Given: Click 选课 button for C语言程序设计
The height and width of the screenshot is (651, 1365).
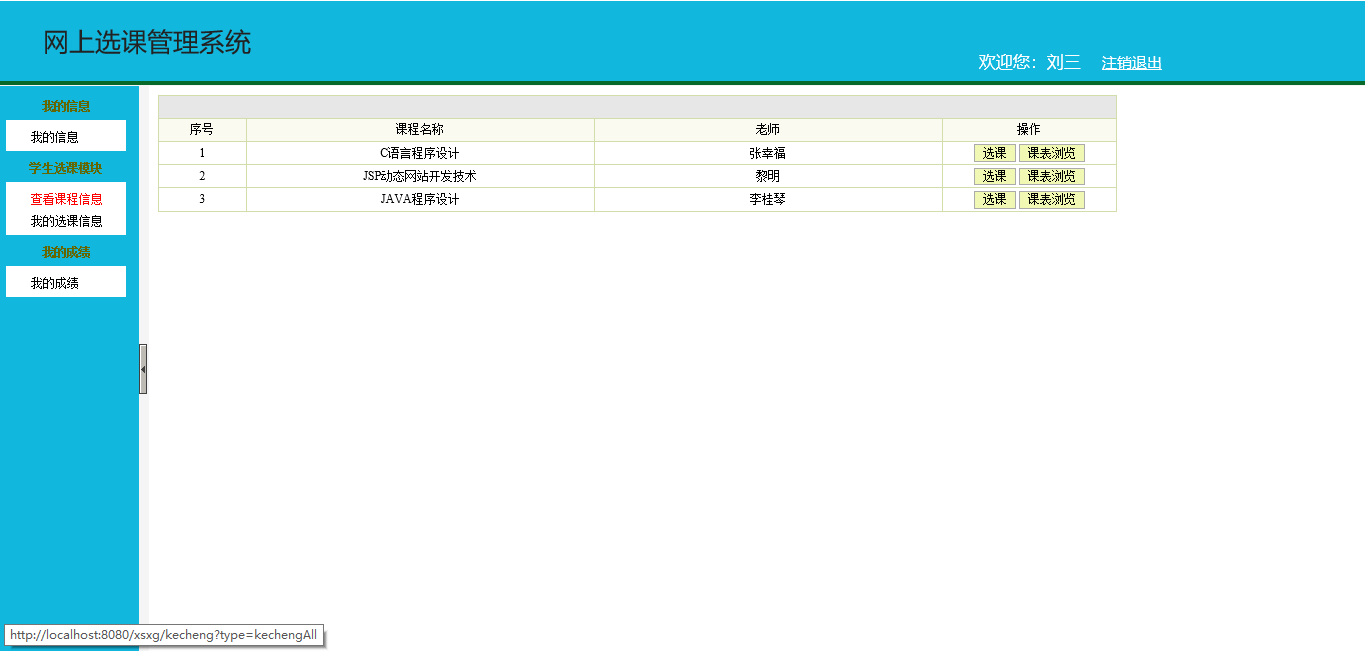Looking at the screenshot, I should (x=994, y=153).
